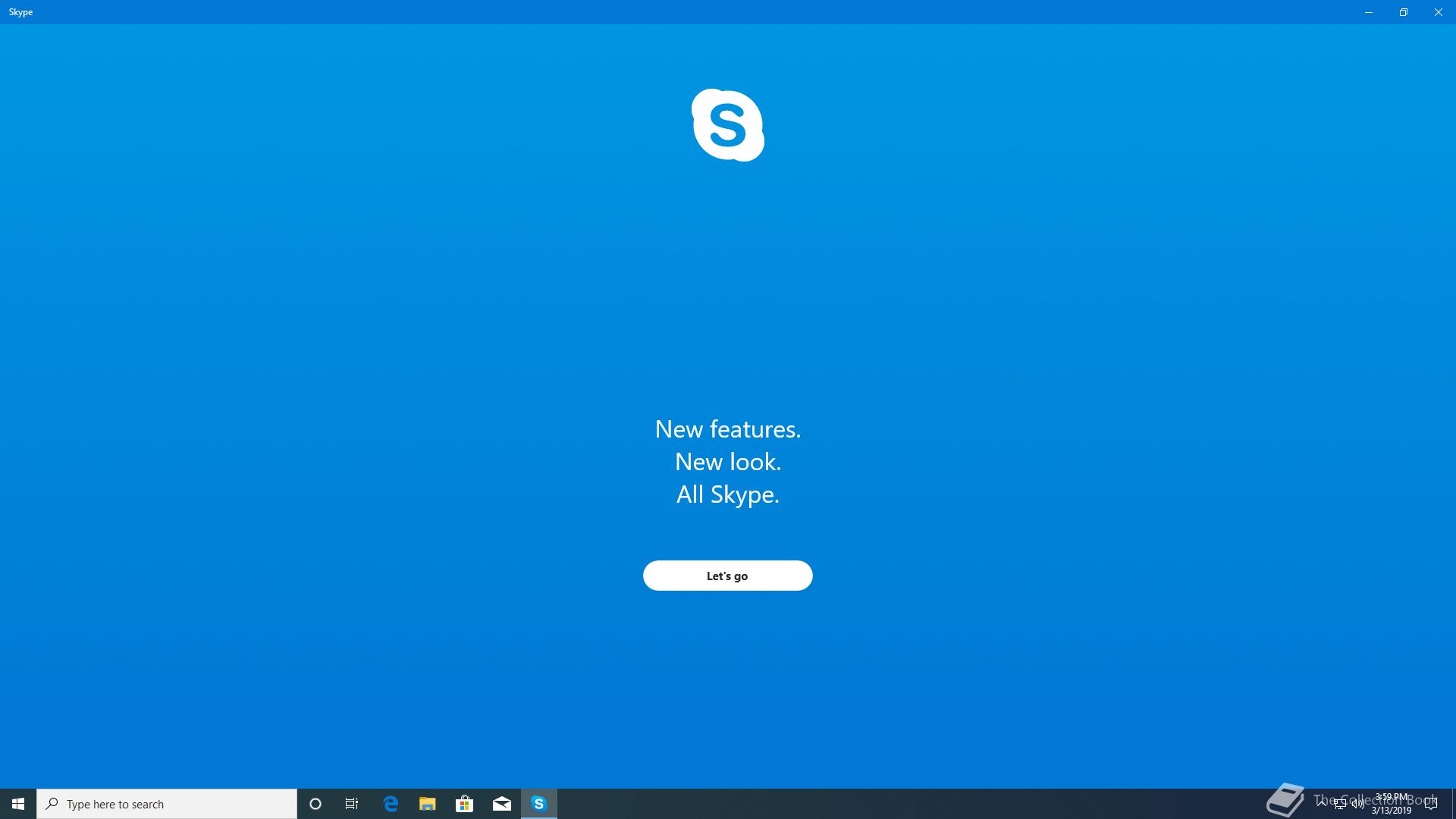
Task: Focus the Type here to search box
Action: tap(167, 804)
